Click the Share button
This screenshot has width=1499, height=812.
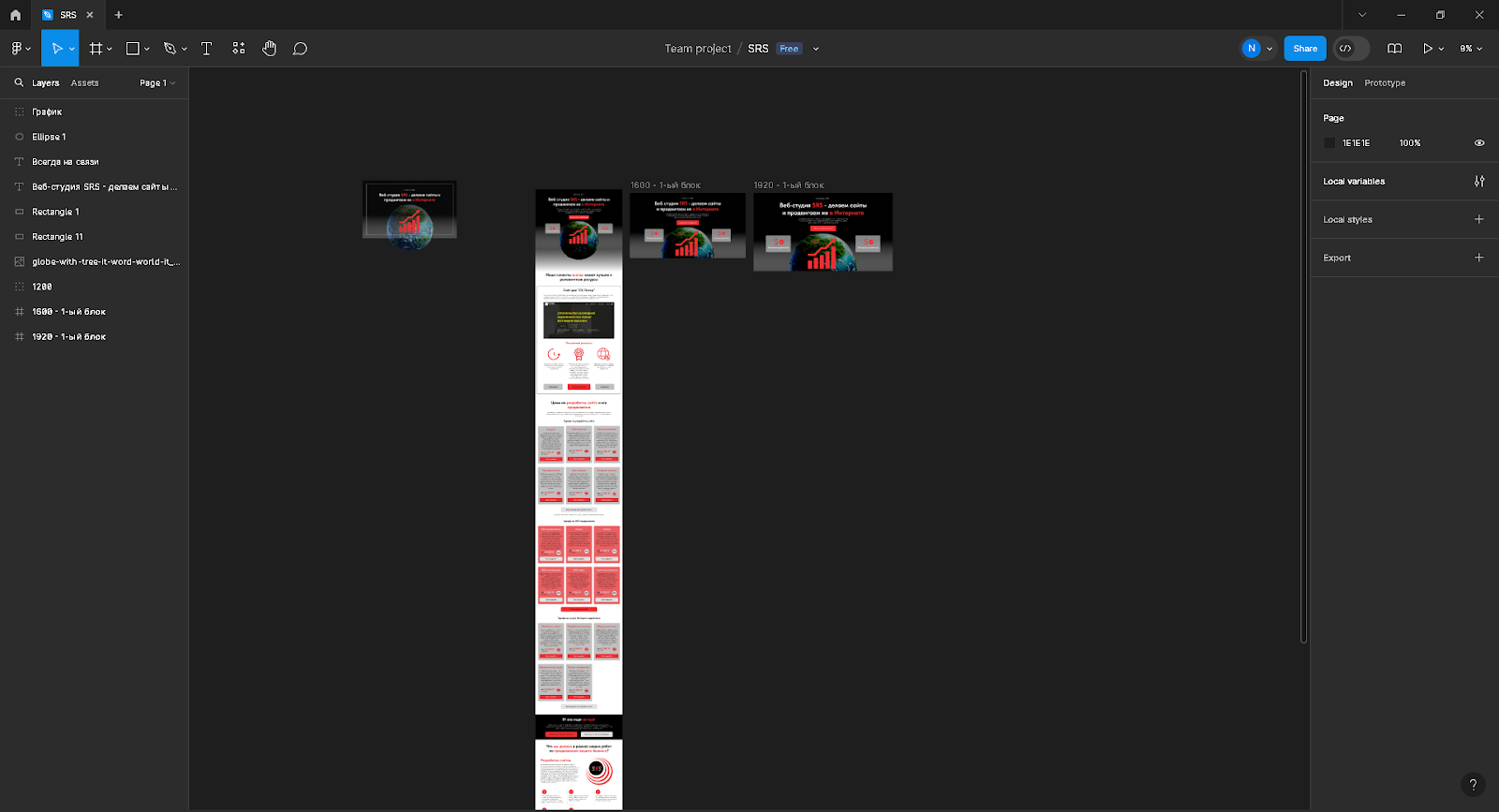pyautogui.click(x=1305, y=49)
